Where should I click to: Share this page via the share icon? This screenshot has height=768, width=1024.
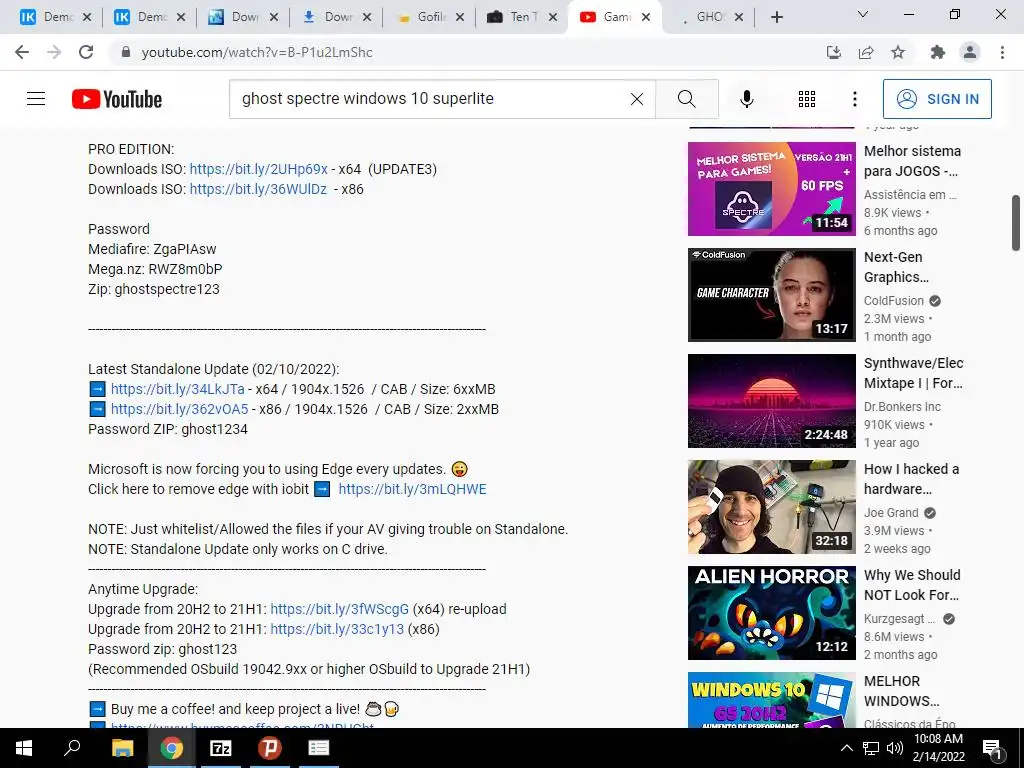click(x=866, y=52)
